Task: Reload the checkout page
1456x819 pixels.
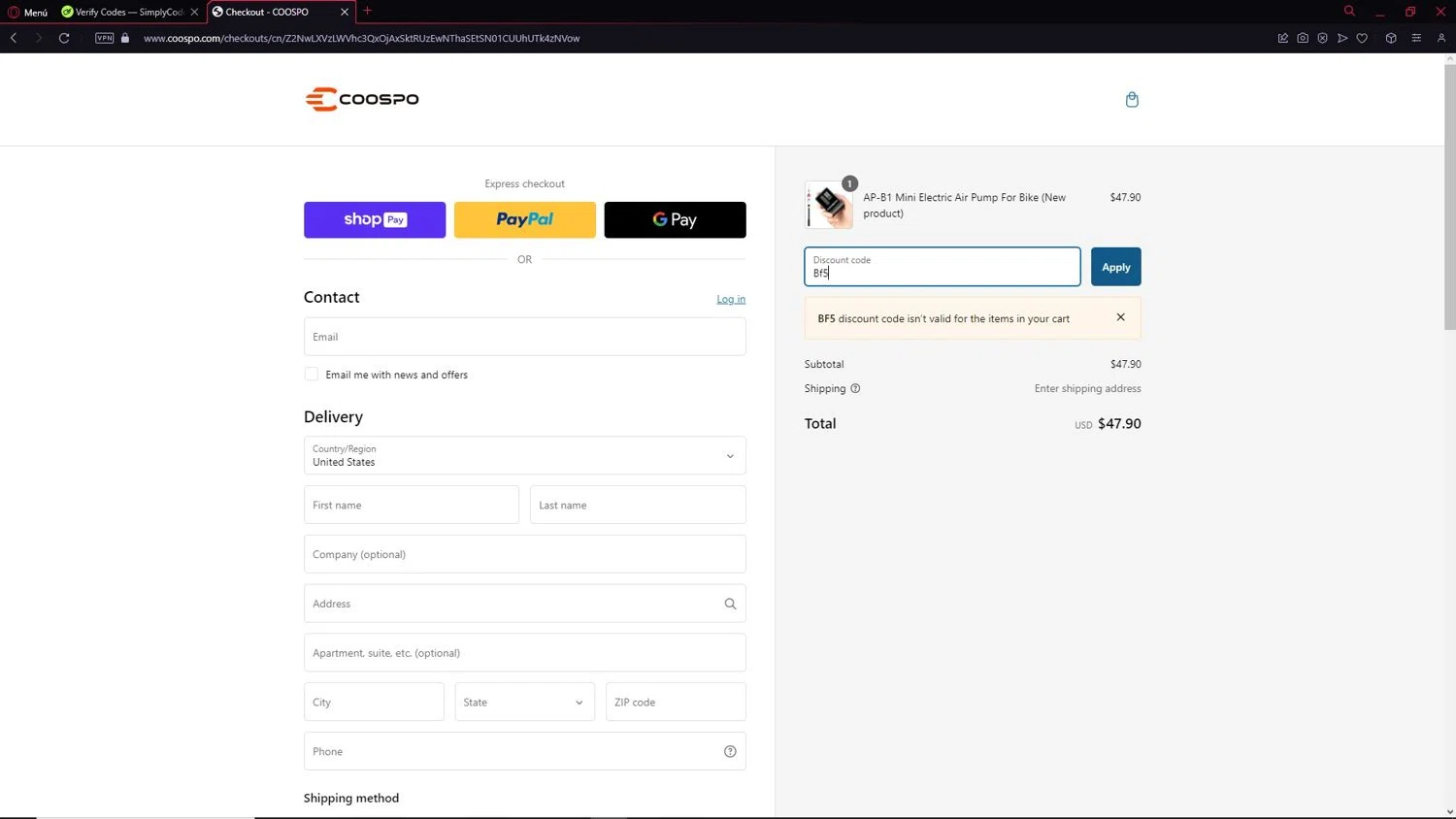Action: pos(64,38)
